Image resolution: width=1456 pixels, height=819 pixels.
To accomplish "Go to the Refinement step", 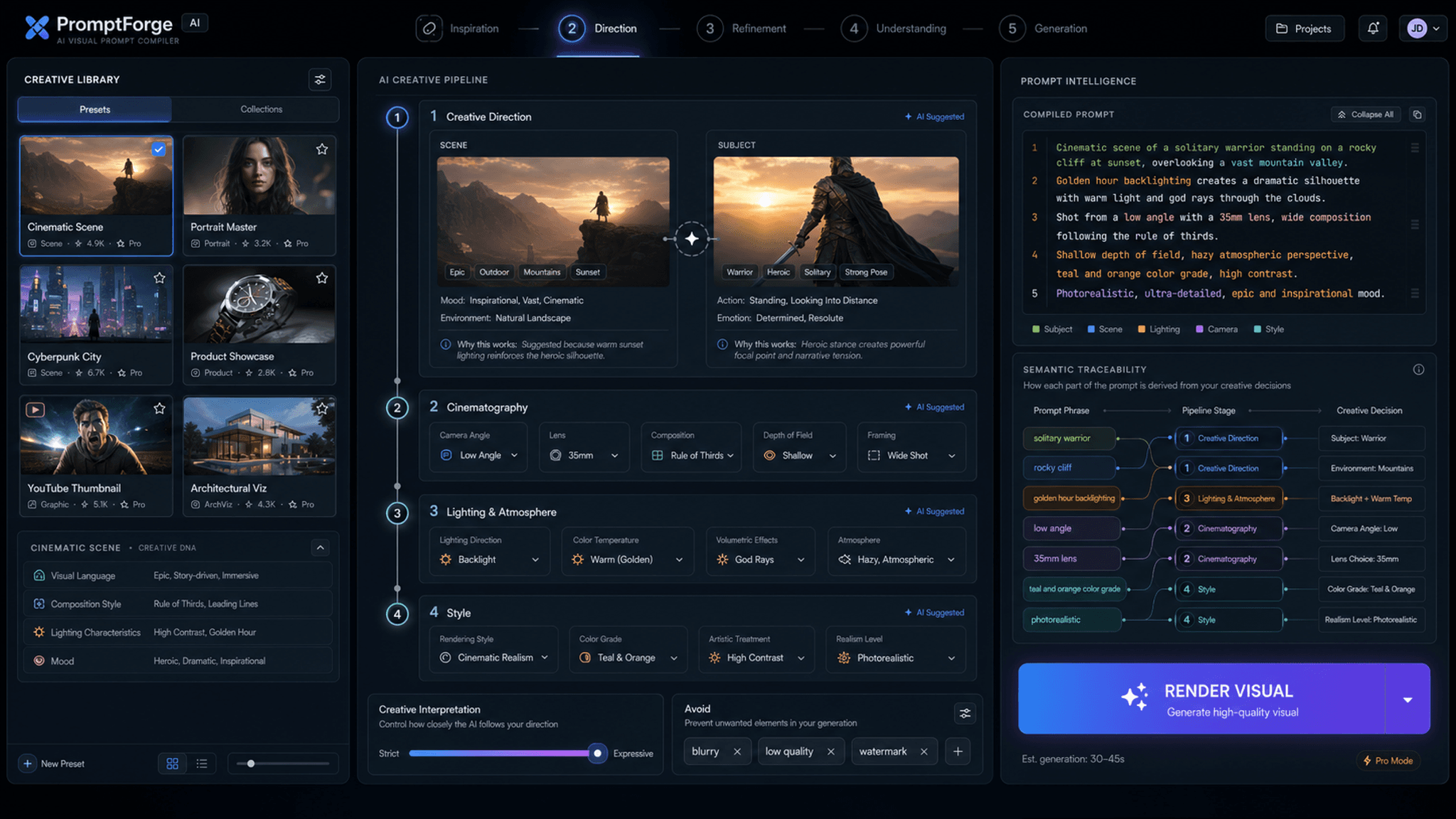I will tap(742, 28).
